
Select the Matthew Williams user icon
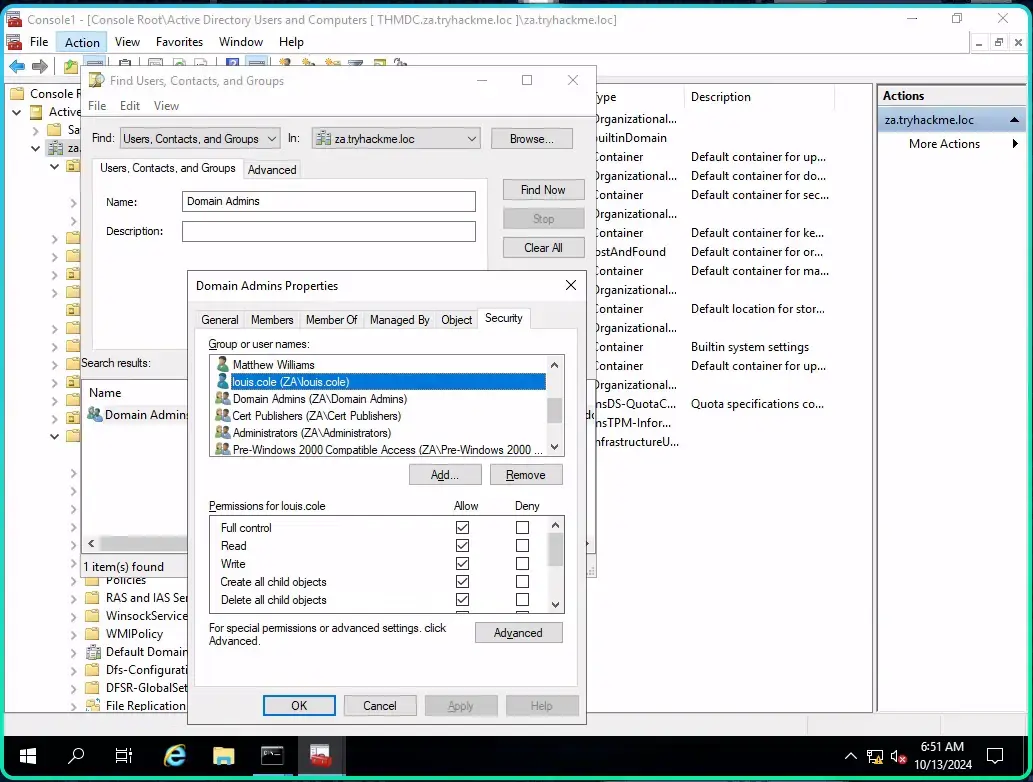pyautogui.click(x=223, y=364)
